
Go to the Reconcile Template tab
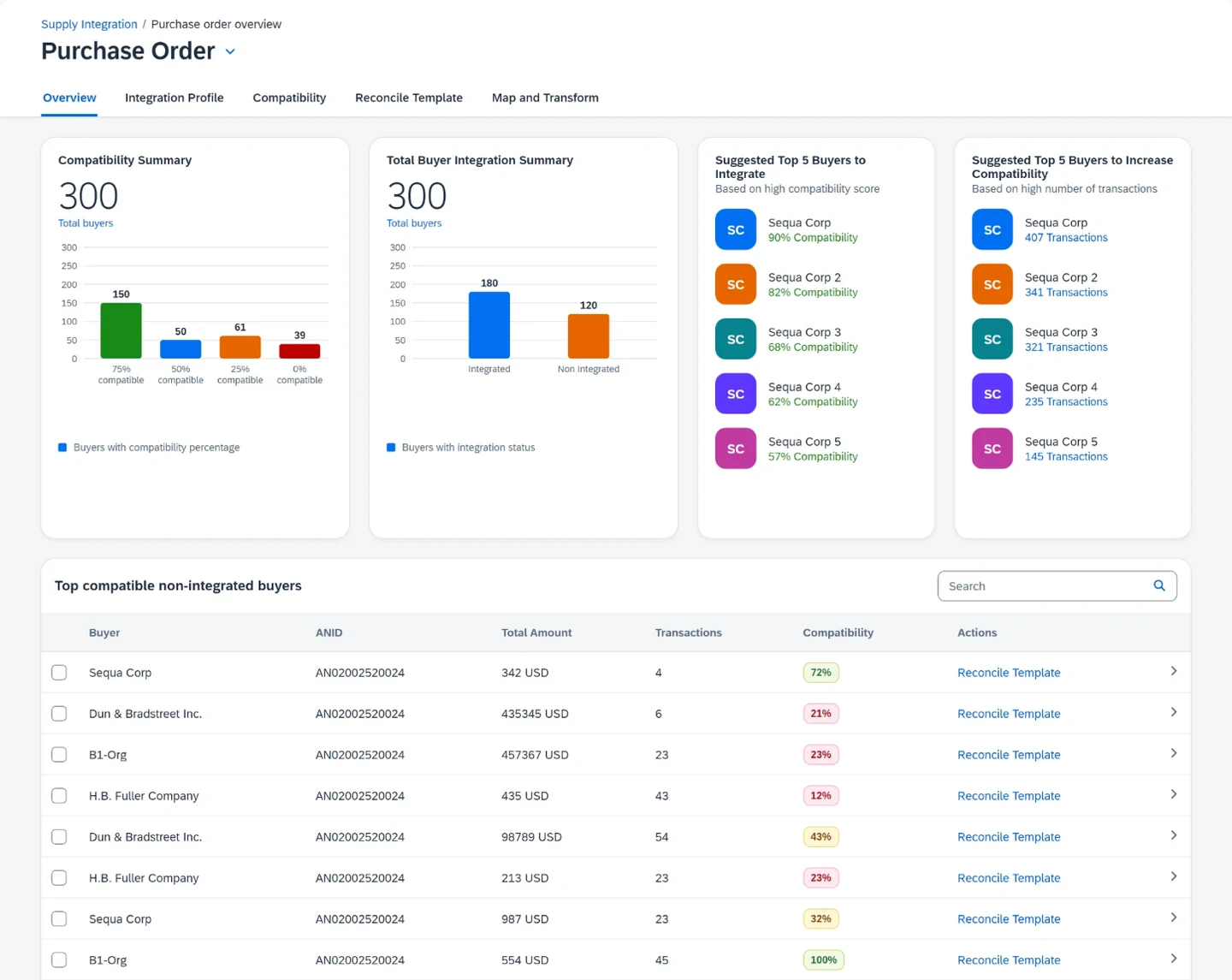pyautogui.click(x=409, y=98)
